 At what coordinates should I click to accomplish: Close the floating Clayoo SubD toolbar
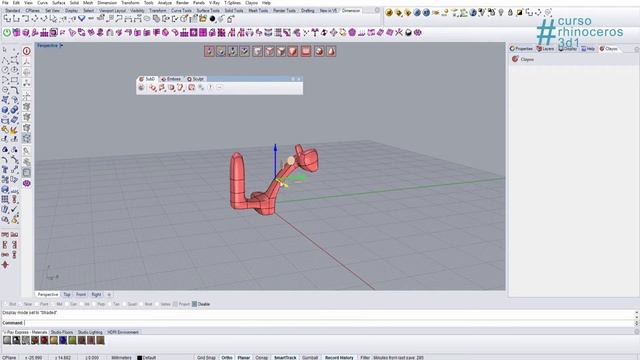[x=299, y=79]
